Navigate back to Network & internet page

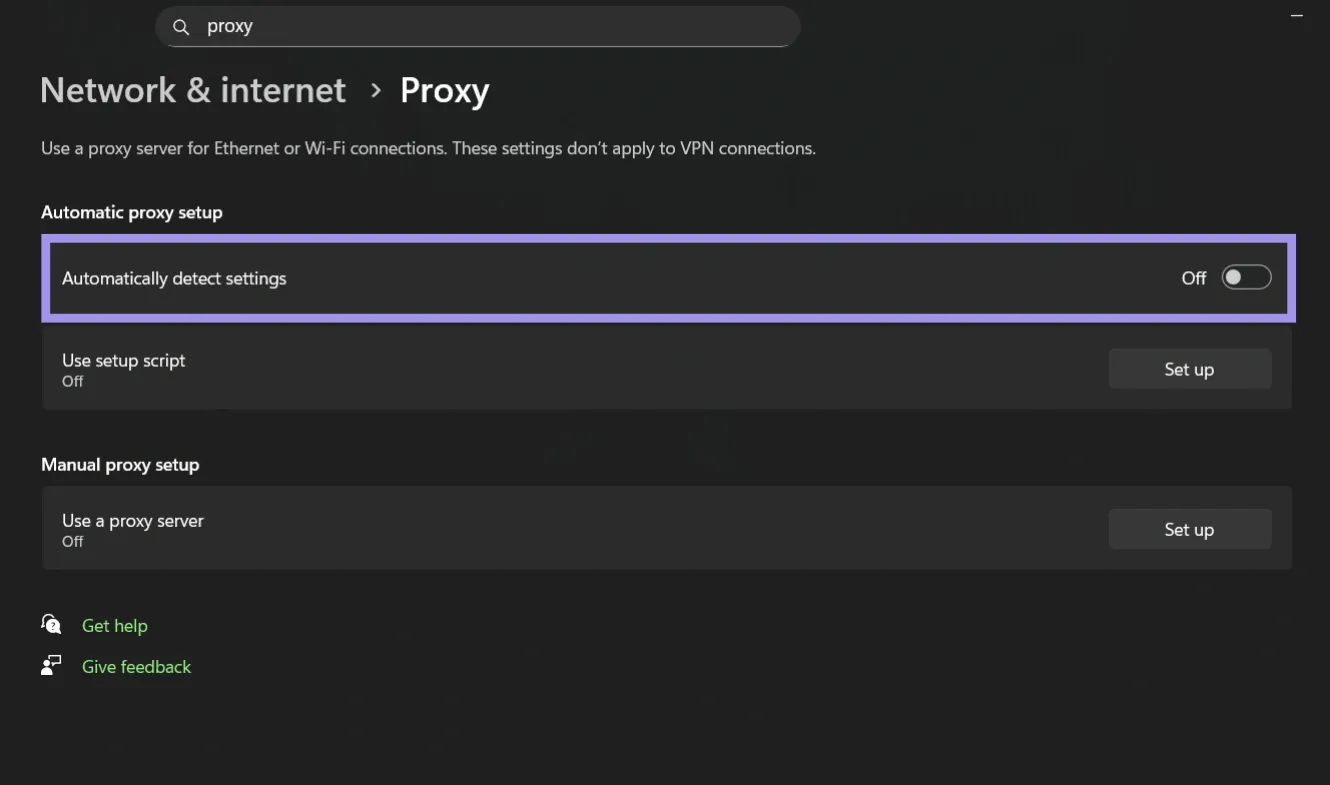coord(192,90)
